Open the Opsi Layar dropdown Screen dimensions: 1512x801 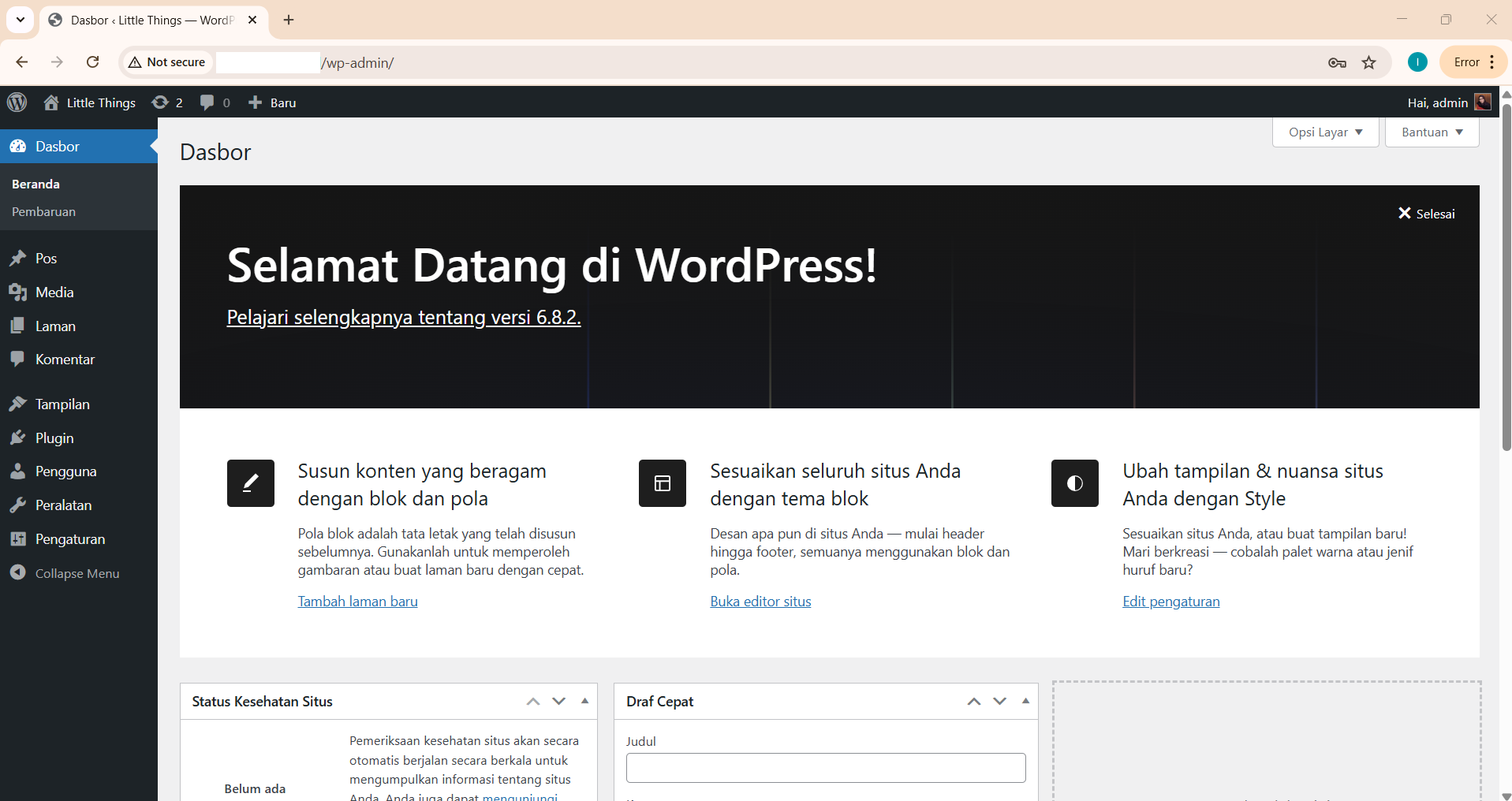click(1325, 132)
